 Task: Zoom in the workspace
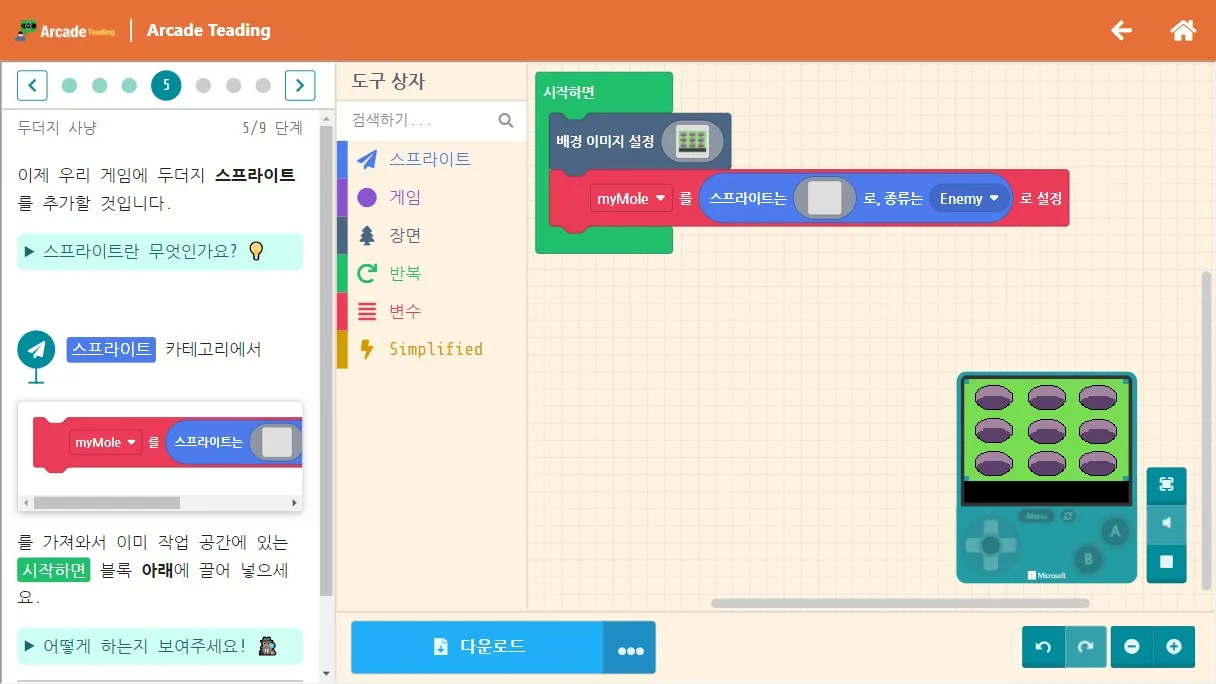[1174, 647]
